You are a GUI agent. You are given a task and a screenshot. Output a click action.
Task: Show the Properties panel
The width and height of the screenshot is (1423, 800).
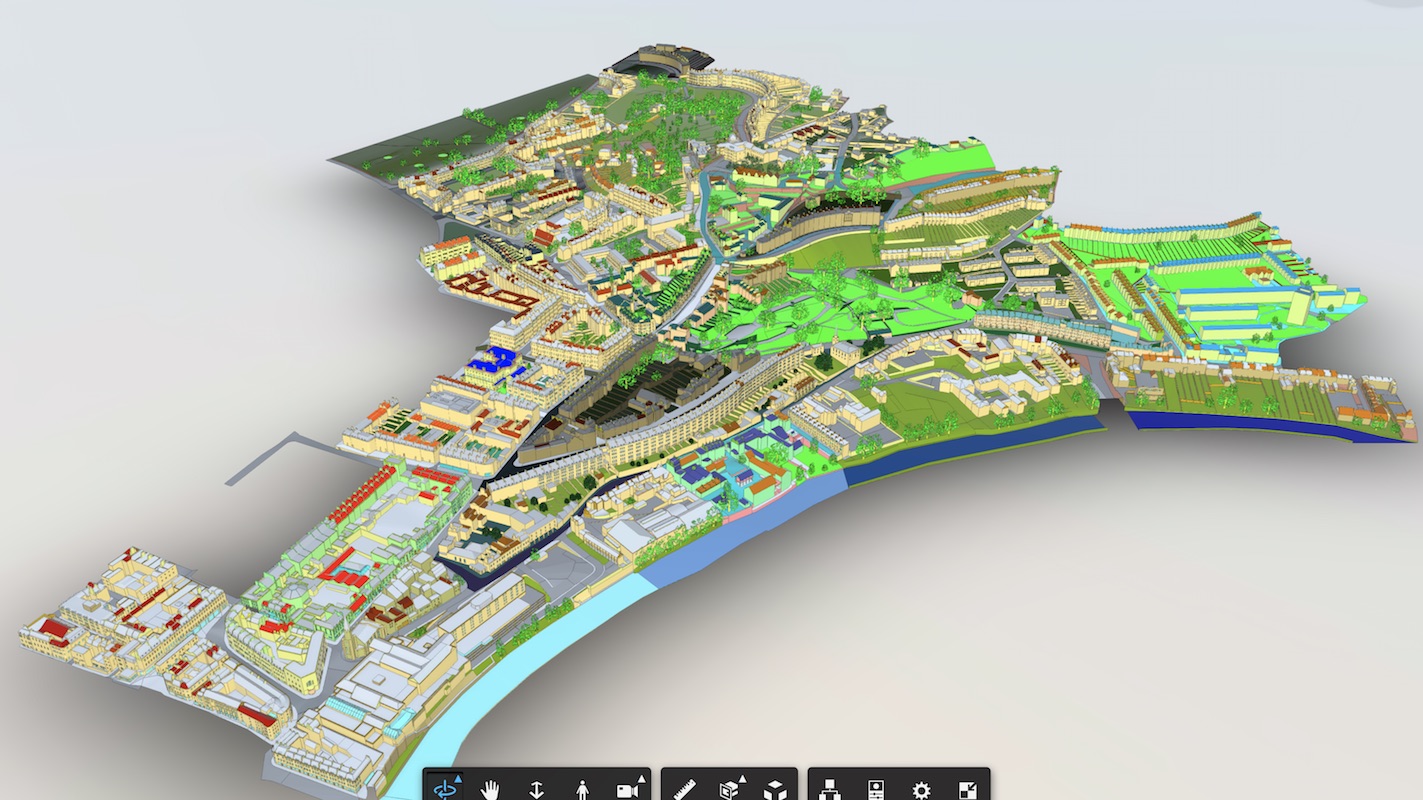click(x=876, y=789)
